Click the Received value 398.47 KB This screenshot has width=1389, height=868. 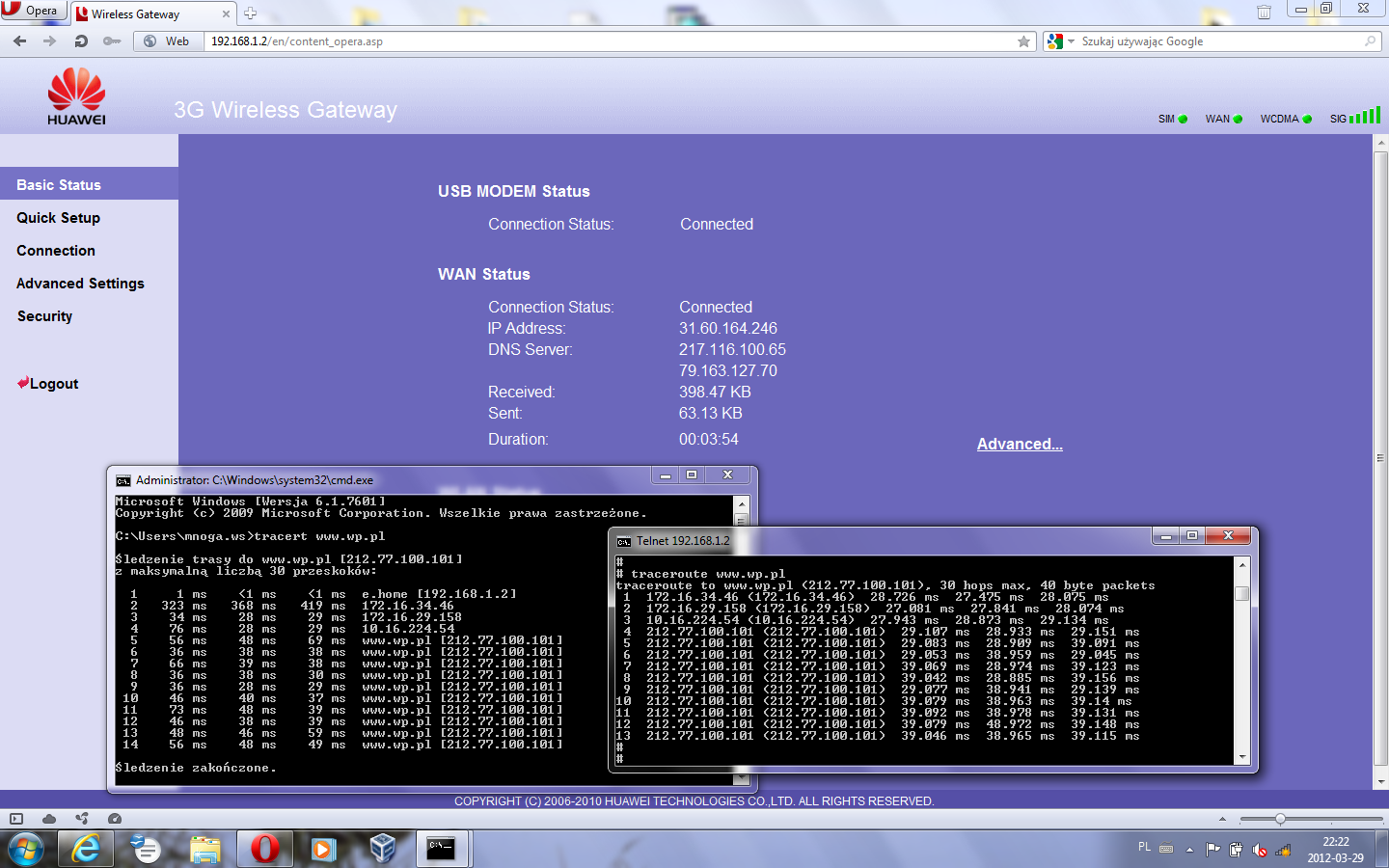(715, 392)
